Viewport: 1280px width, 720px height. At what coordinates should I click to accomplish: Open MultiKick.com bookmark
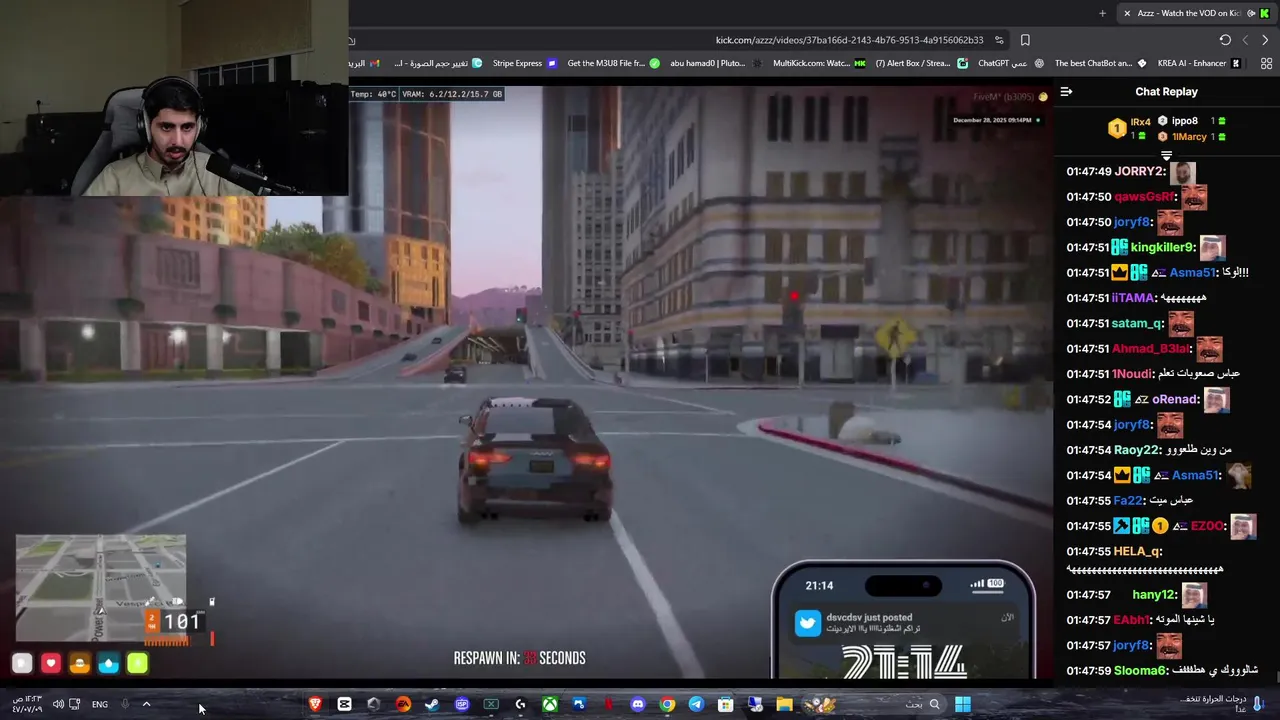click(819, 63)
